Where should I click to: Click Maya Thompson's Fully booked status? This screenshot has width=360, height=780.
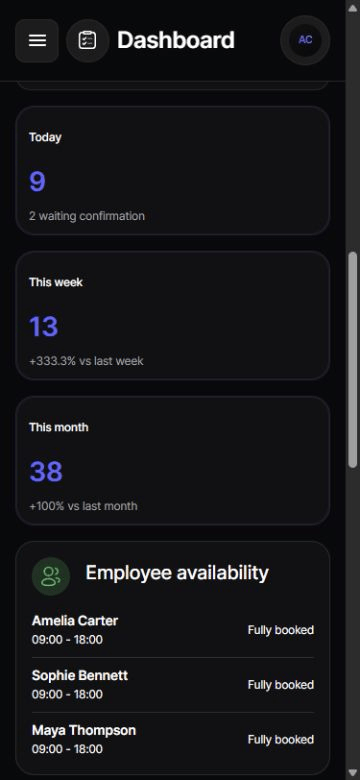pyautogui.click(x=281, y=740)
